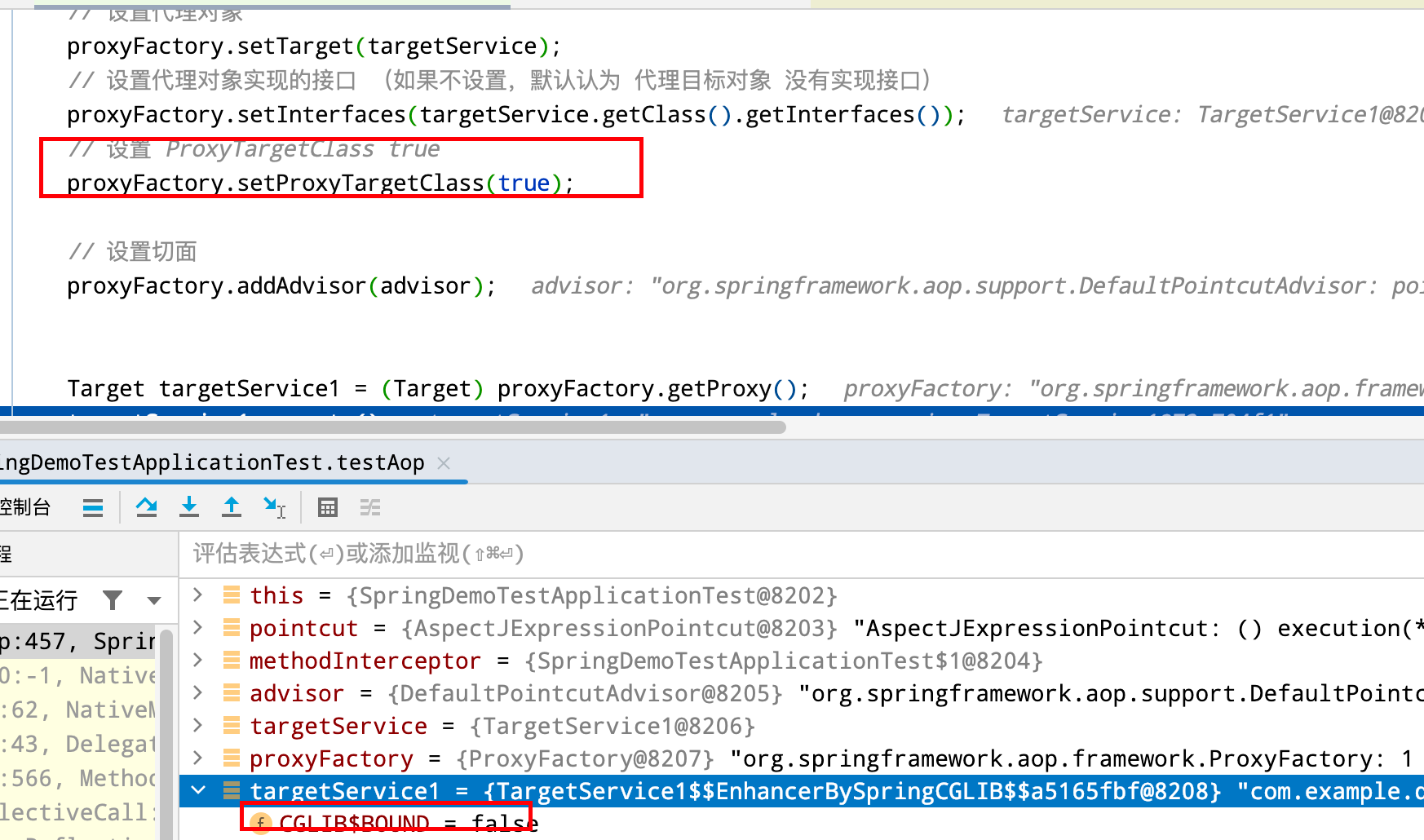Image resolution: width=1424 pixels, height=840 pixels.
Task: Select the 'this' variable row
Action: [802, 595]
